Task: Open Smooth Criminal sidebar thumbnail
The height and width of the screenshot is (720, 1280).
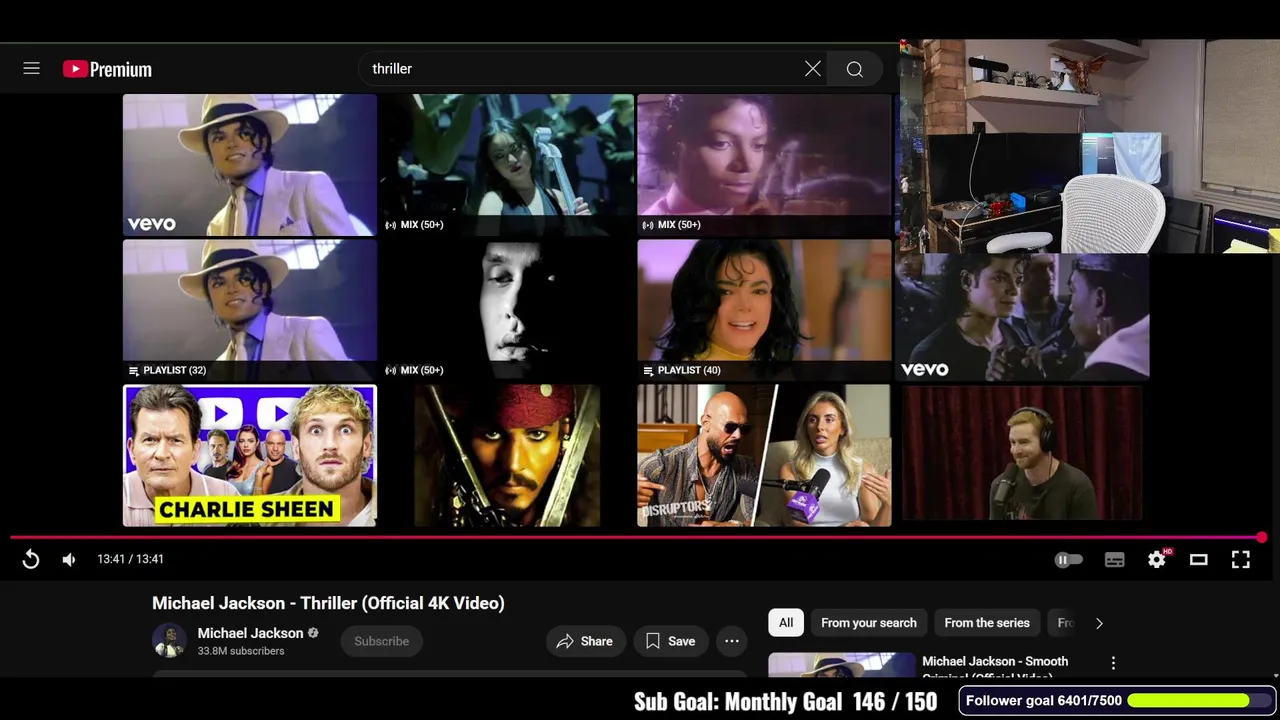Action: pyautogui.click(x=842, y=665)
